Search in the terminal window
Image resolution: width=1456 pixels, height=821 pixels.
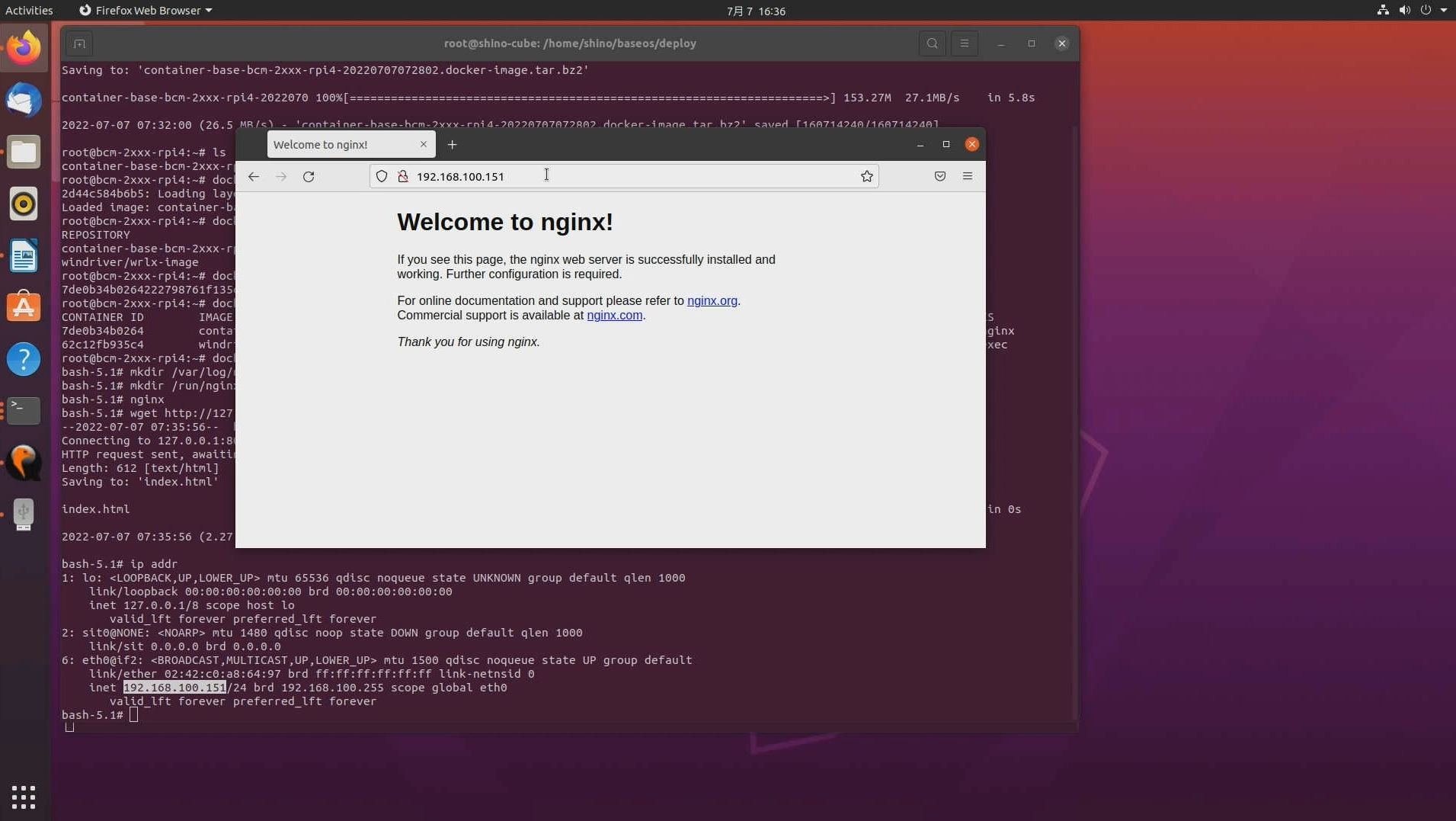pyautogui.click(x=932, y=43)
